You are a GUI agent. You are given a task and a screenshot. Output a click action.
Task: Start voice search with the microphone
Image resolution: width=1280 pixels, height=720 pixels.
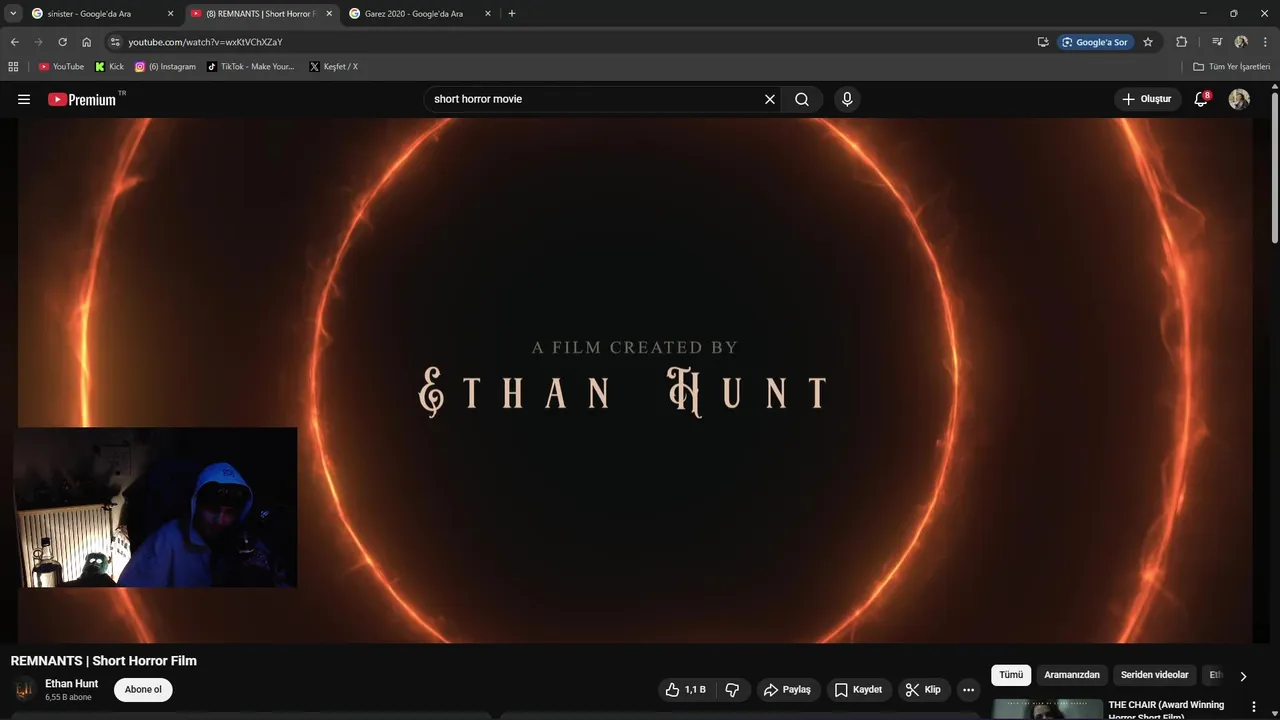[847, 99]
